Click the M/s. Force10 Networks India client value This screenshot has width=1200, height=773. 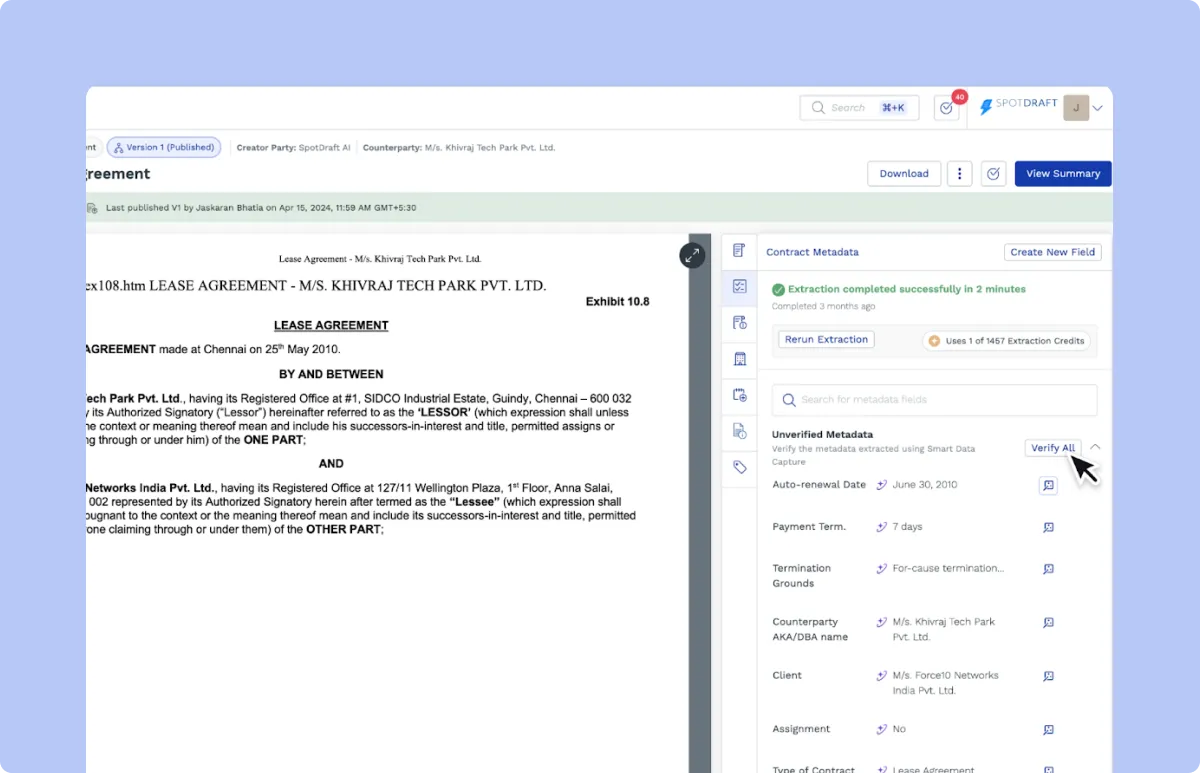946,683
